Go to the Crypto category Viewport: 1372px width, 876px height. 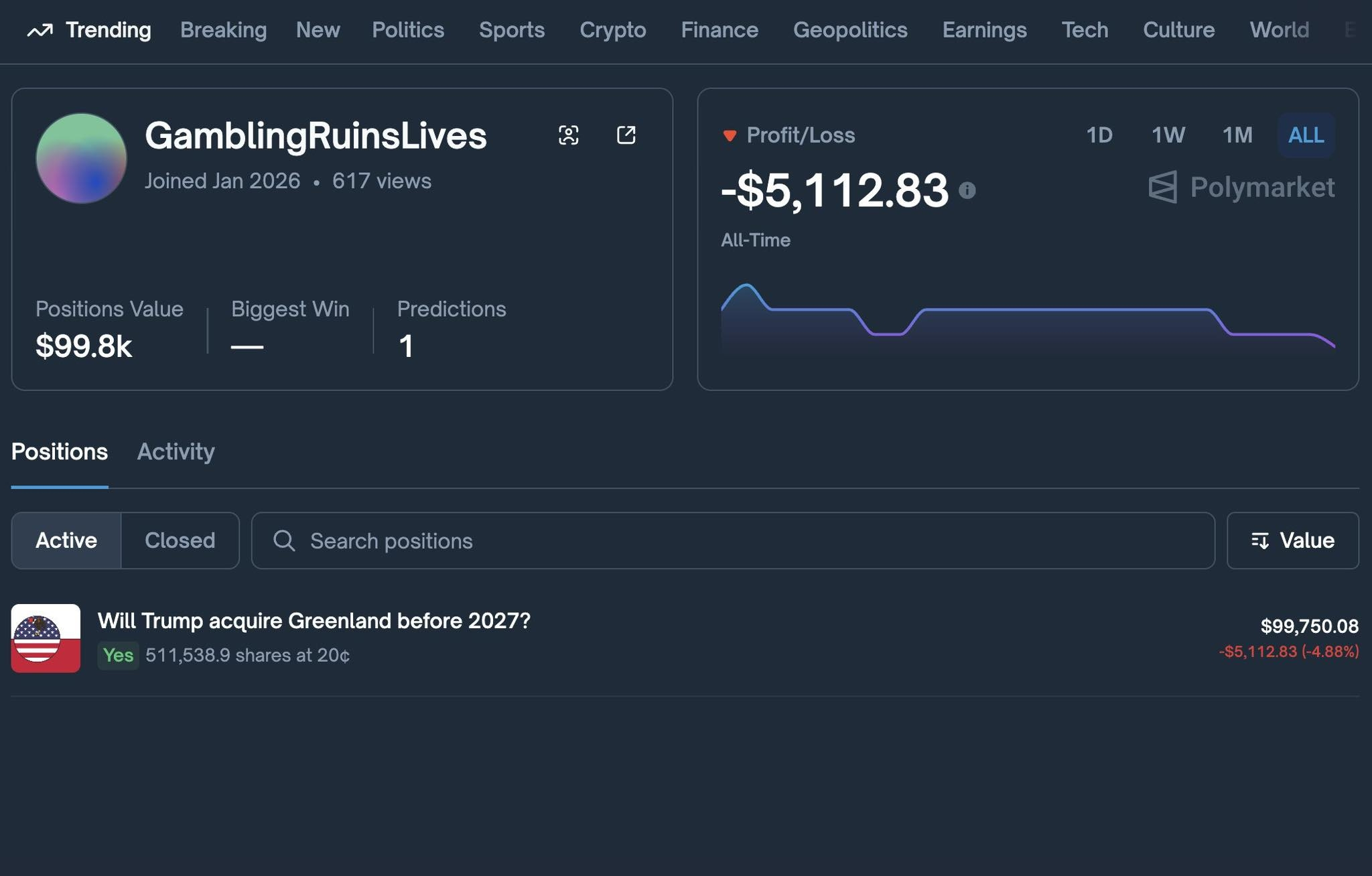(x=612, y=30)
